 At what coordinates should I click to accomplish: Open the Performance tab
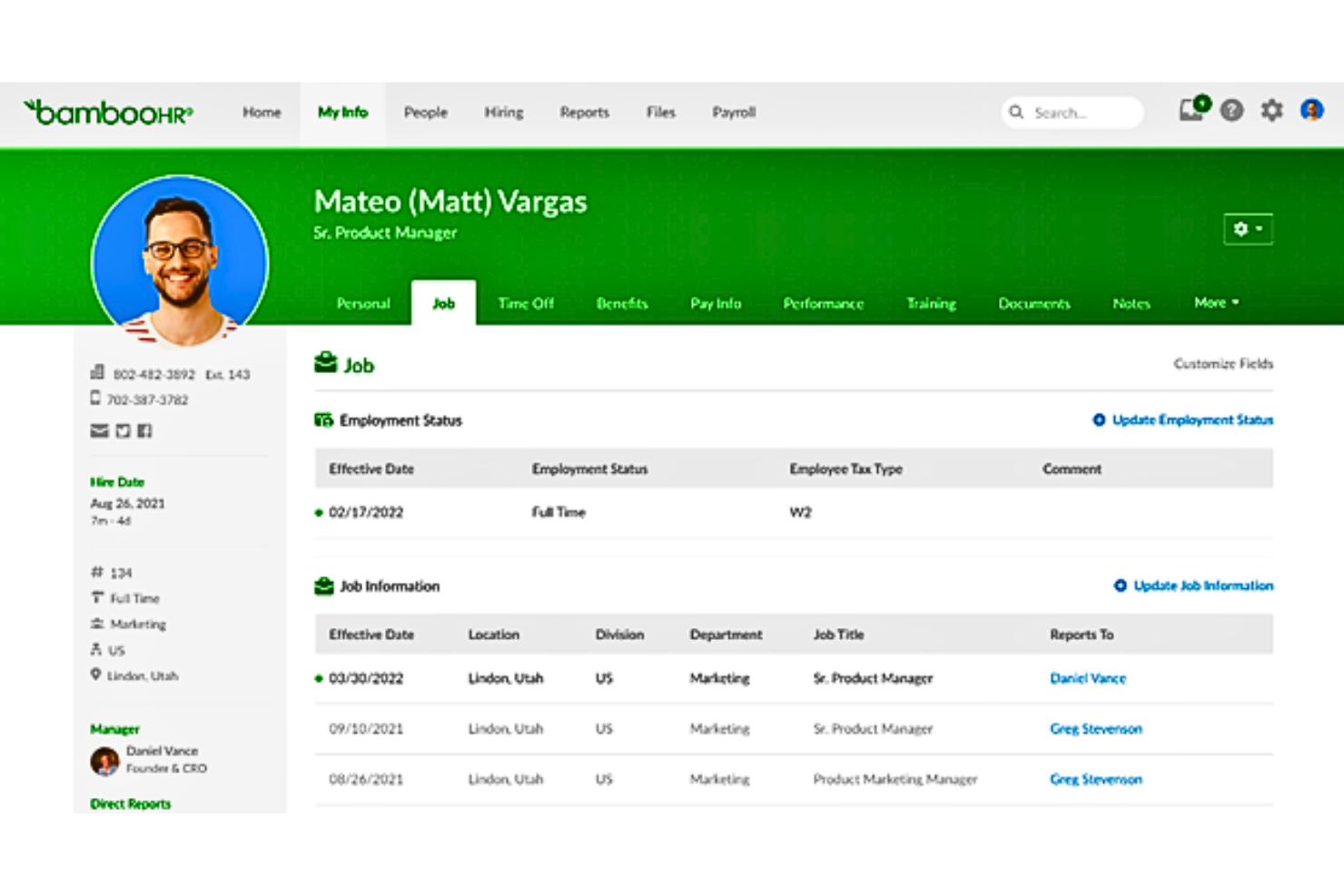click(823, 303)
